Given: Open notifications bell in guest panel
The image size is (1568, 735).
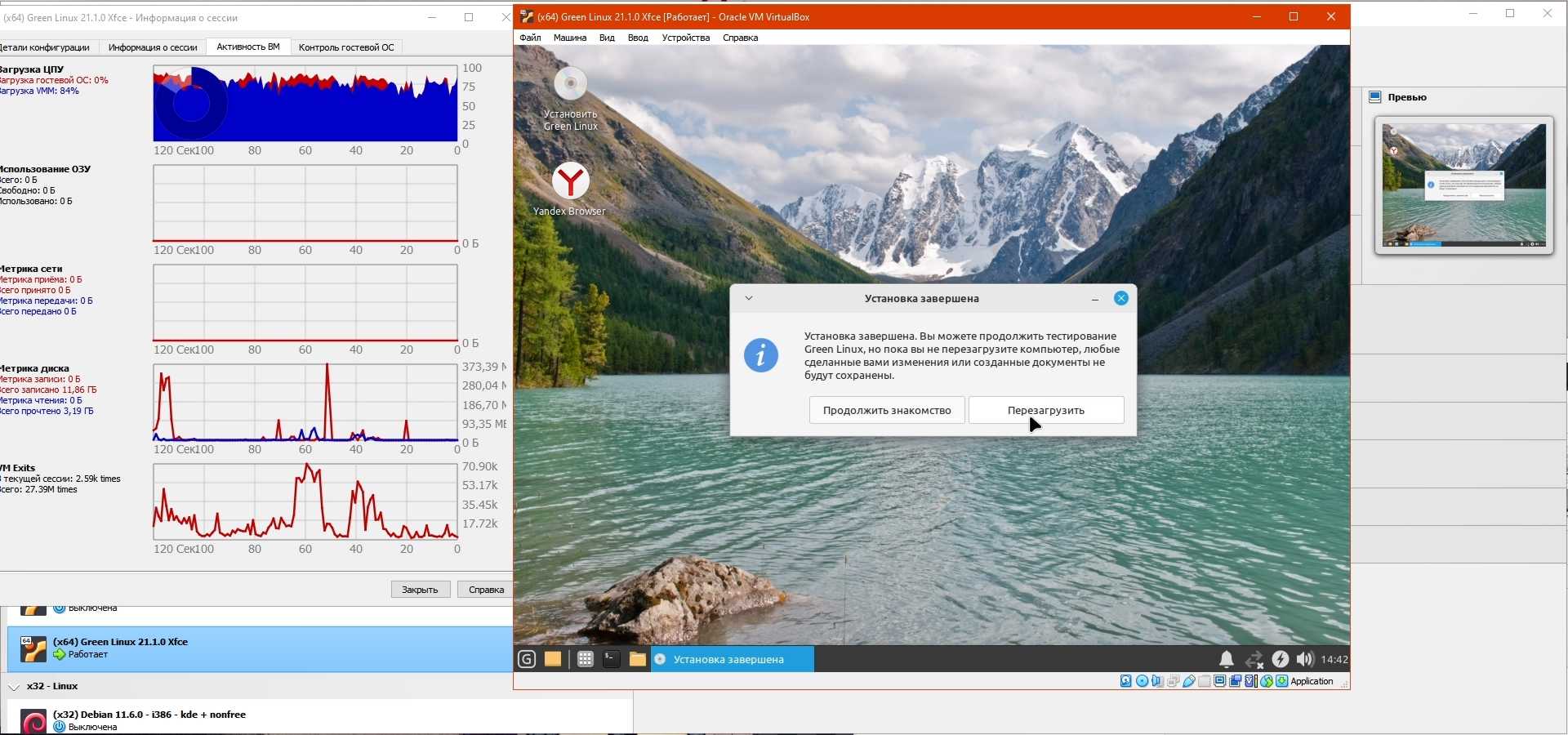Looking at the screenshot, I should 1226,659.
